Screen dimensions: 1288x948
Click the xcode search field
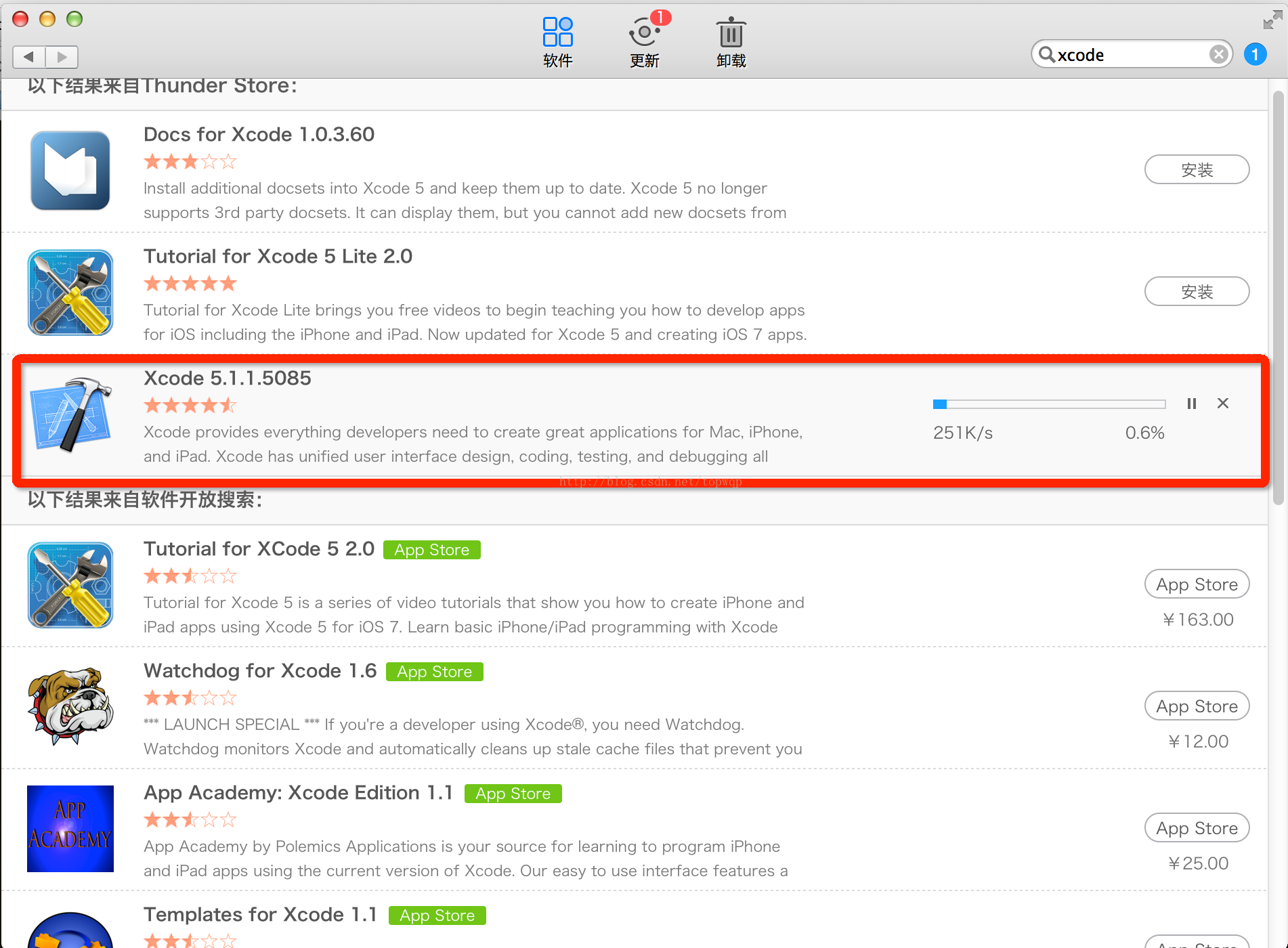[1131, 54]
